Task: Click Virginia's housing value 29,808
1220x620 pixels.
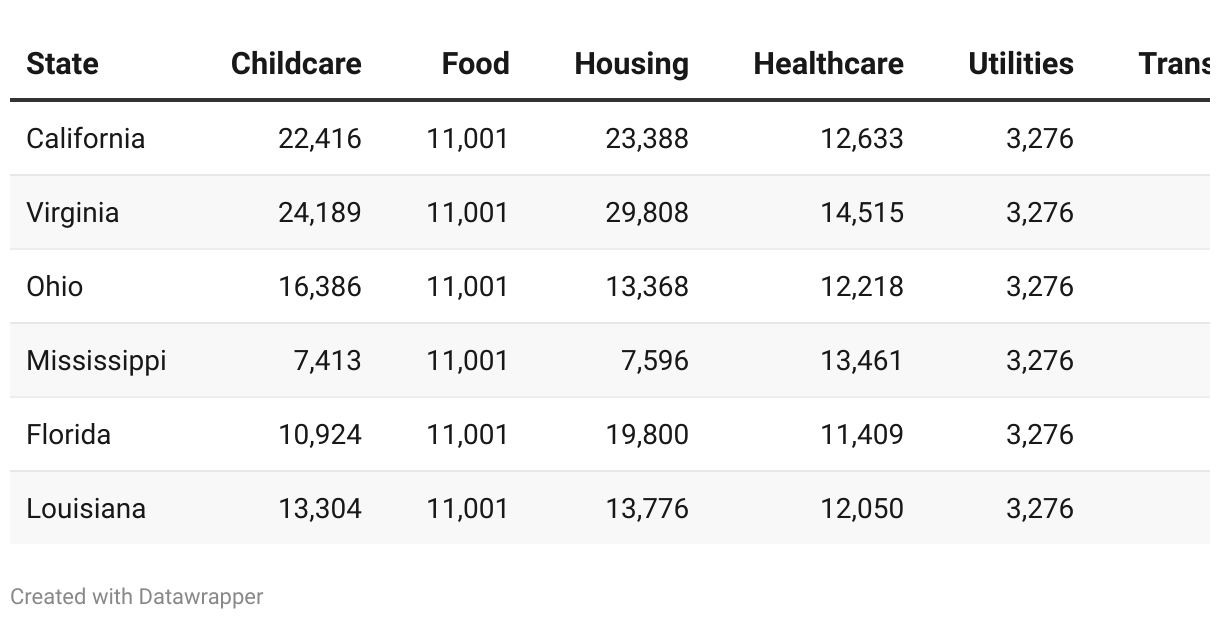Action: click(x=647, y=212)
